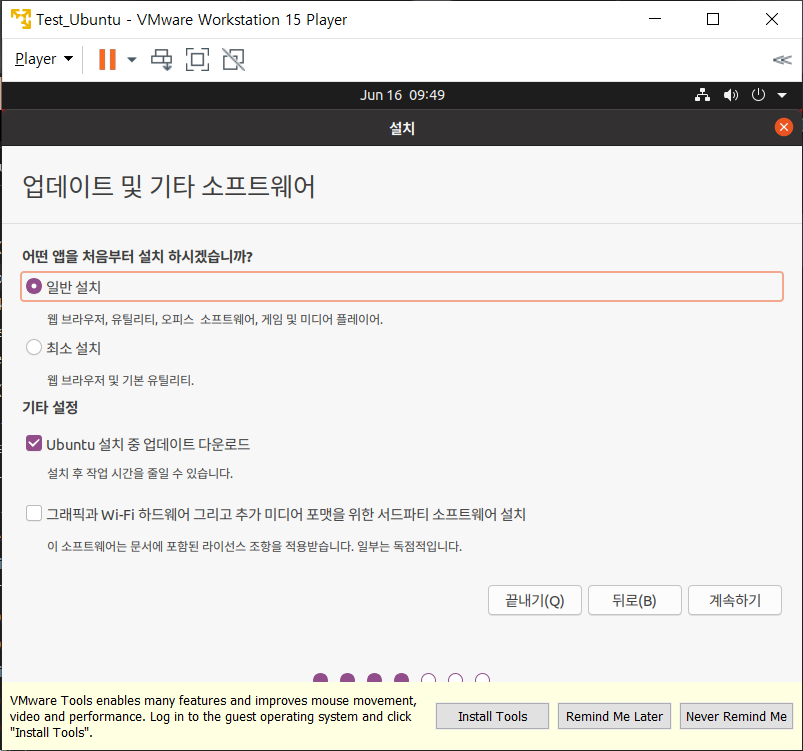Click Never Remind Me button
Screen dimensions: 803x751
coord(736,716)
